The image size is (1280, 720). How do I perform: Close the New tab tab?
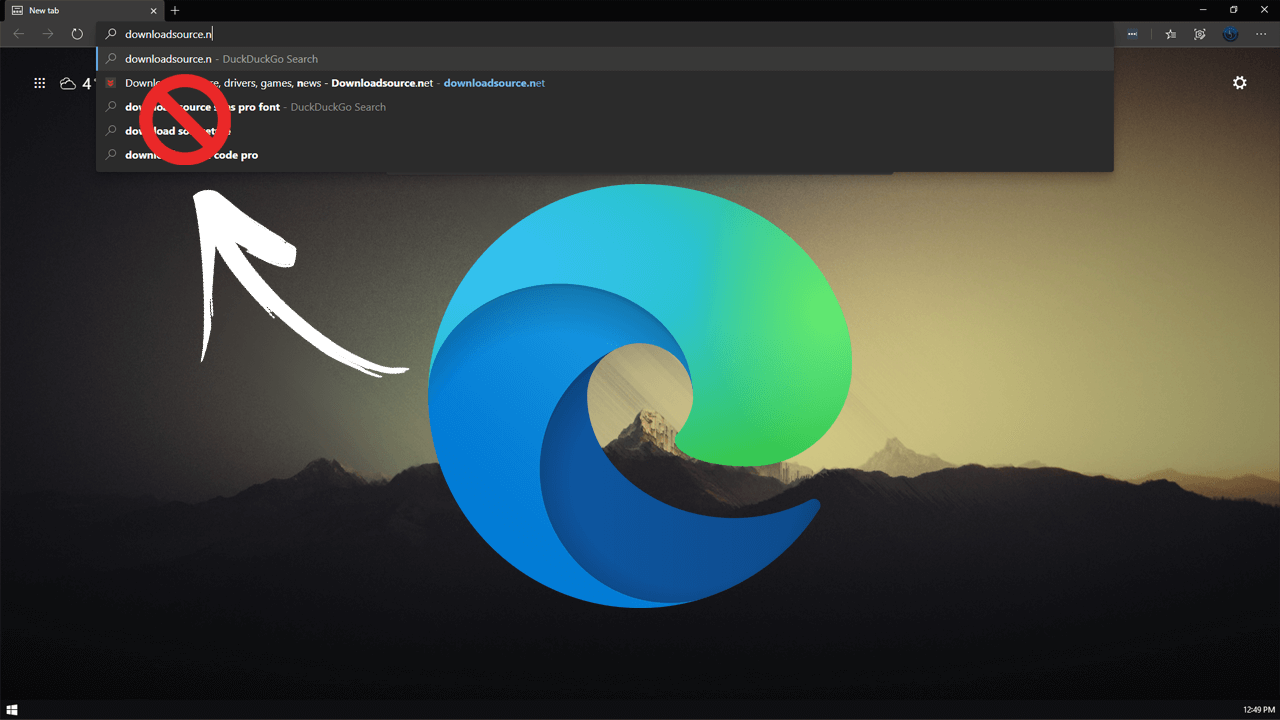point(153,10)
